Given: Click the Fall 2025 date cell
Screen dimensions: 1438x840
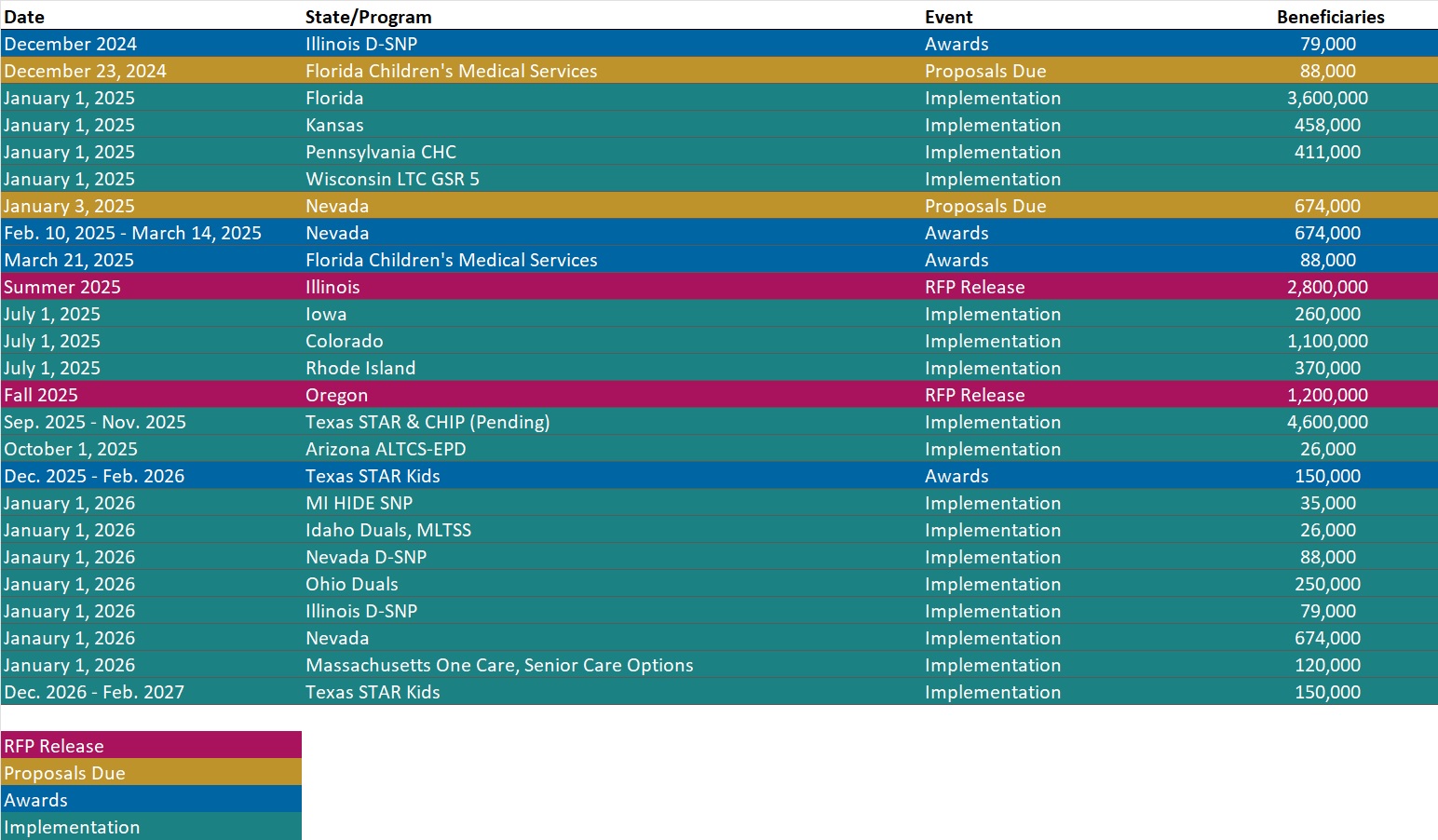Looking at the screenshot, I should (41, 395).
